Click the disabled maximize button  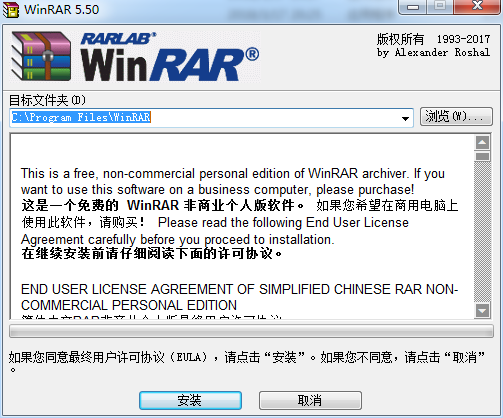pos(440,6)
